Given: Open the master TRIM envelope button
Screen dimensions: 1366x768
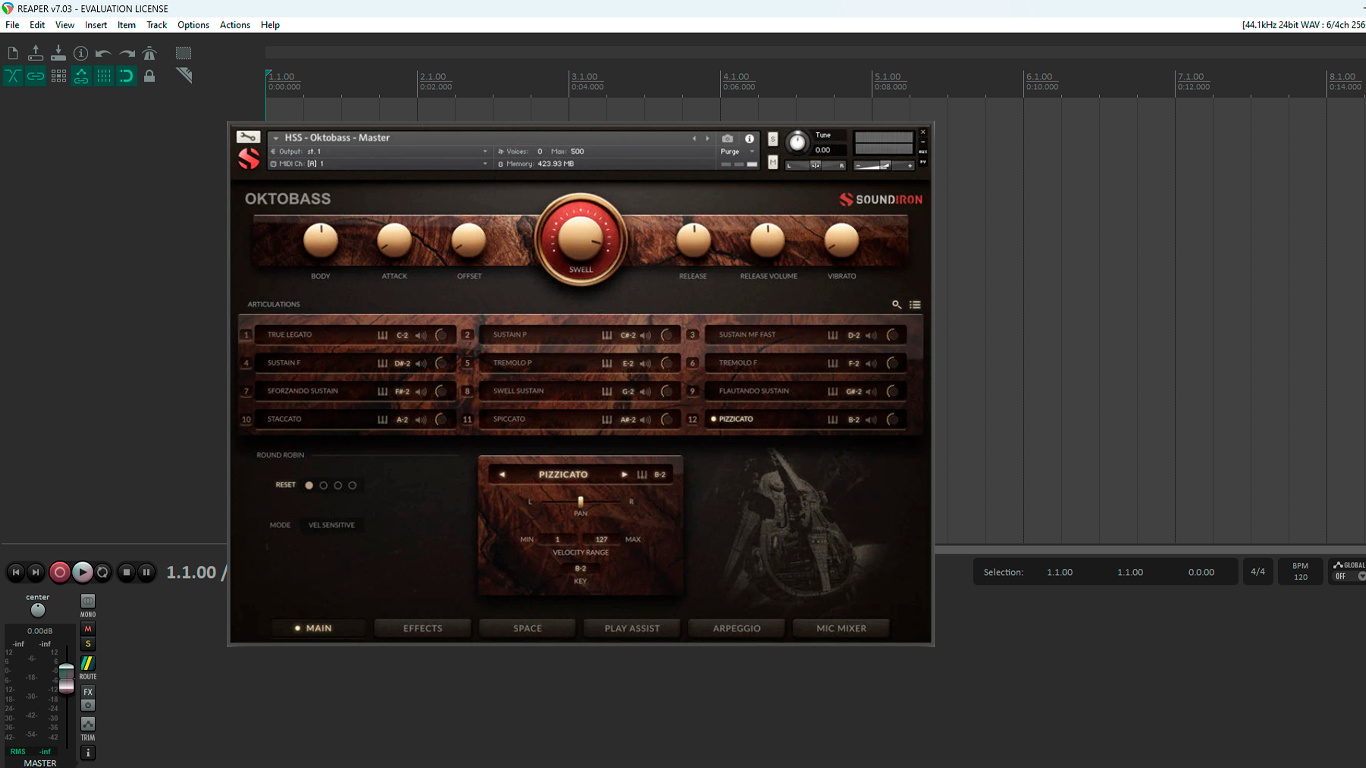Looking at the screenshot, I should (x=88, y=724).
